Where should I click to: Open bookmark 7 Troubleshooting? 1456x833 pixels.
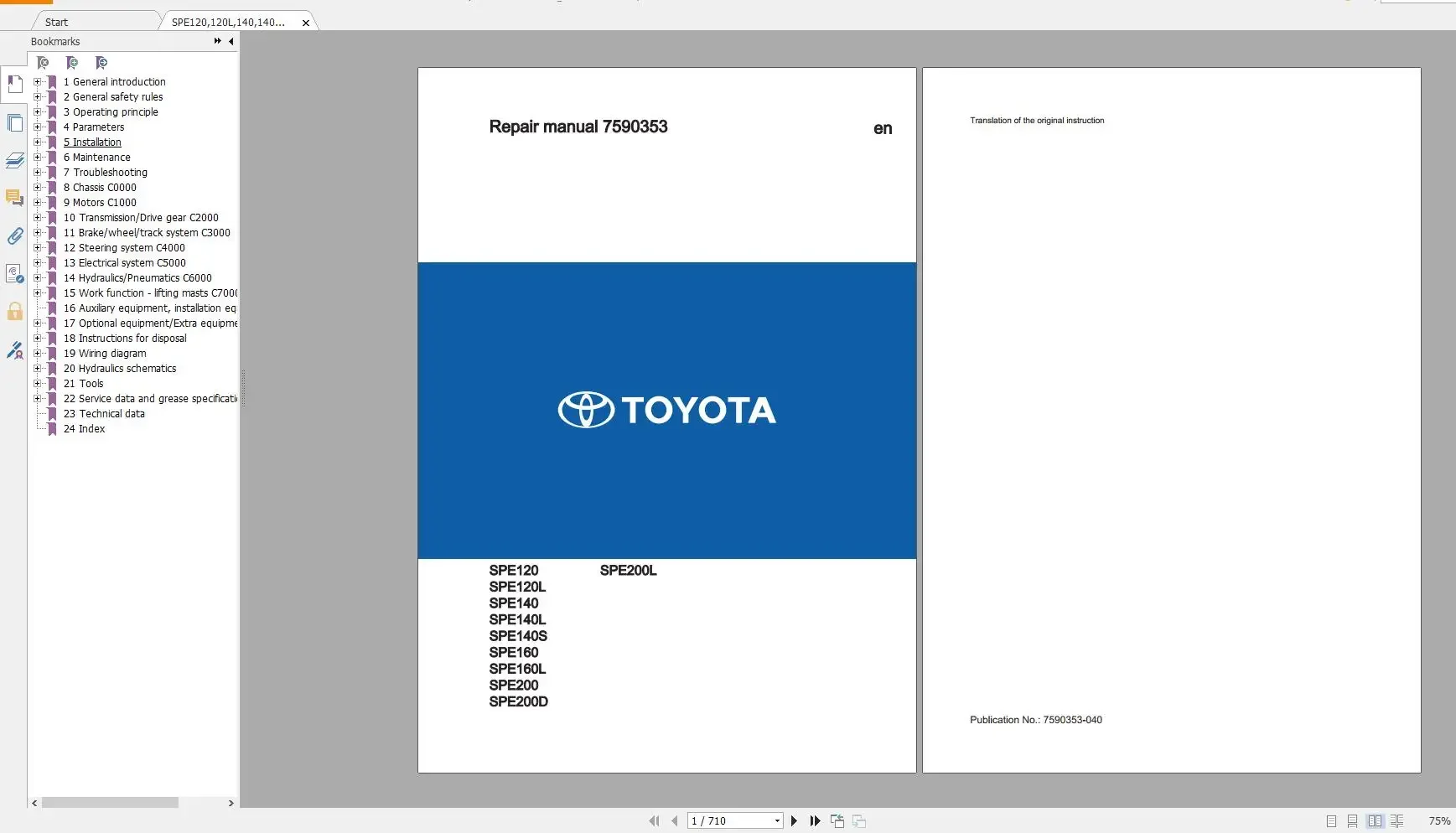click(106, 173)
